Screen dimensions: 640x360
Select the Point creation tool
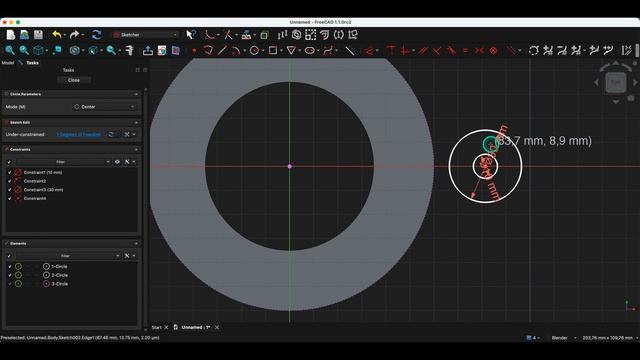tap(194, 51)
